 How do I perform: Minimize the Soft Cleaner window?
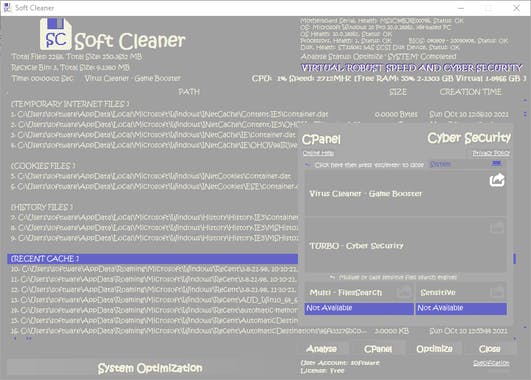coord(461,8)
